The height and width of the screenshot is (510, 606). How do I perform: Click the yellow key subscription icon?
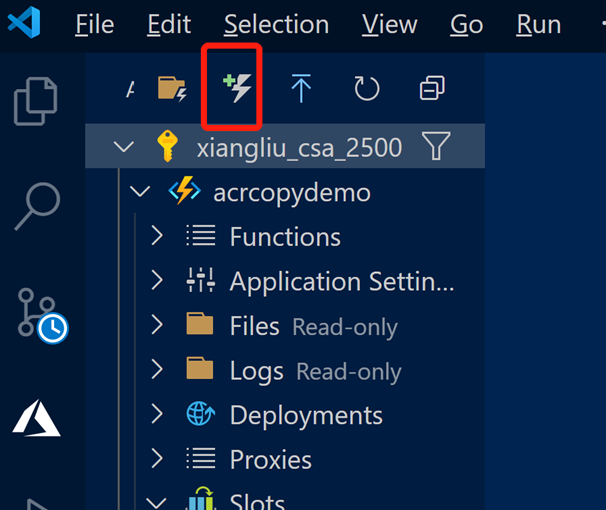(x=167, y=146)
